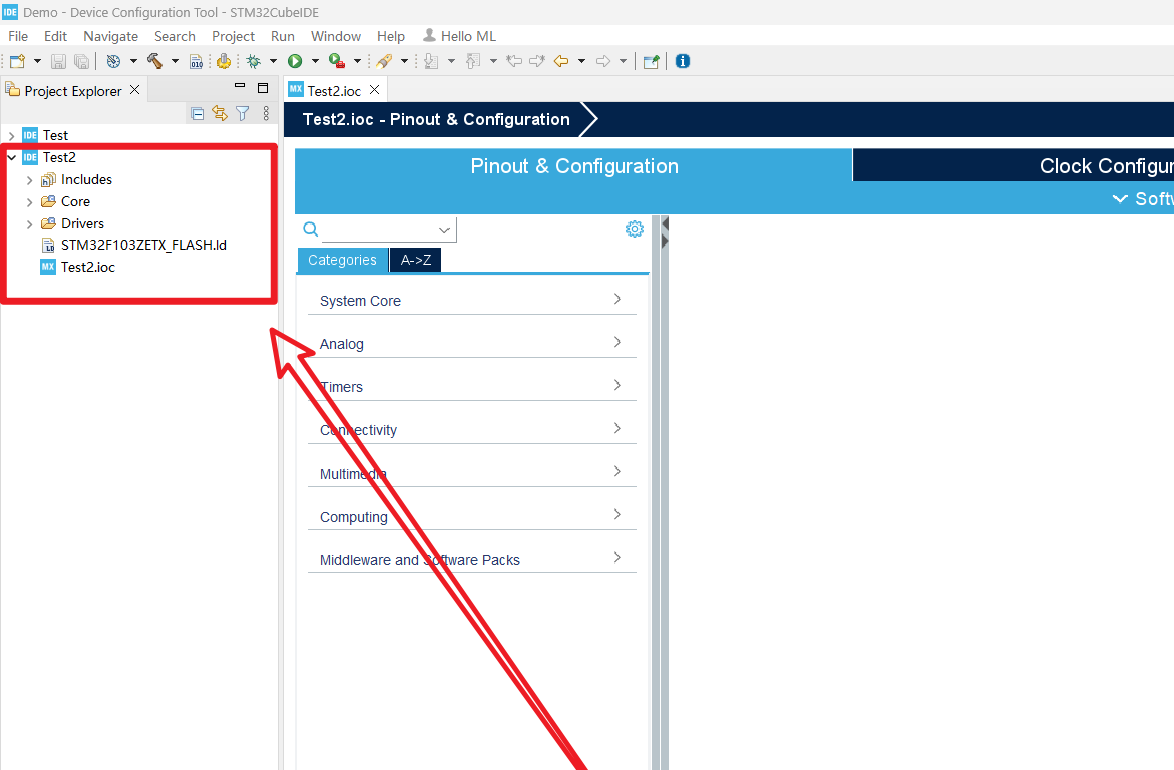
Task: Click the yellow Back navigation arrow
Action: point(561,61)
